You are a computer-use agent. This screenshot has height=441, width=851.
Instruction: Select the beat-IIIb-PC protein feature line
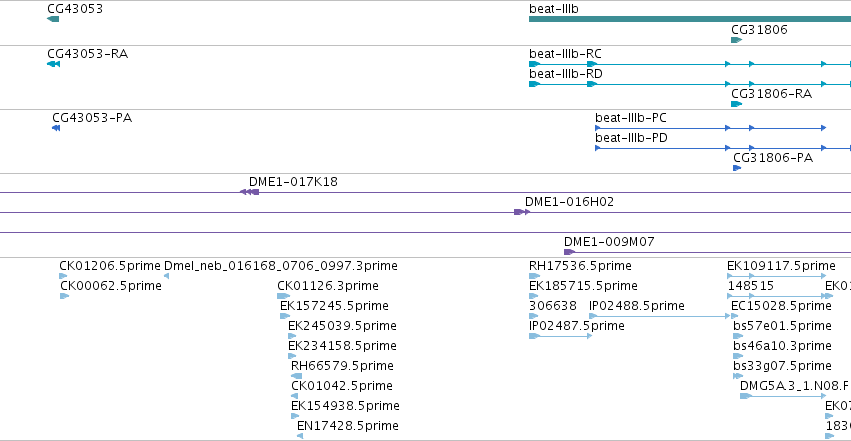(x=710, y=128)
